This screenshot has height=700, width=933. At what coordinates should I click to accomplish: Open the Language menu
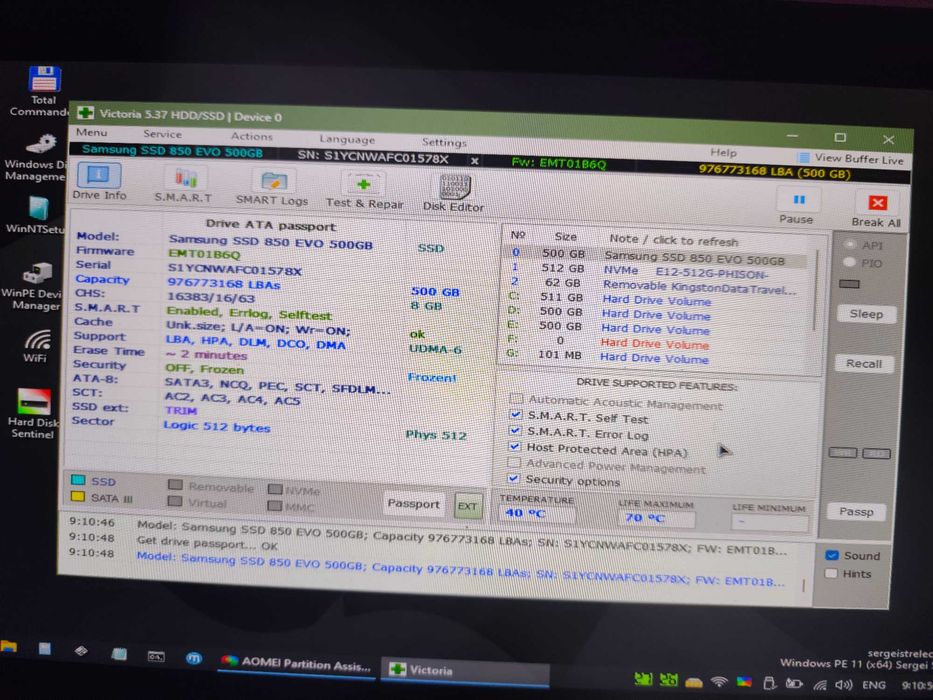coord(347,139)
